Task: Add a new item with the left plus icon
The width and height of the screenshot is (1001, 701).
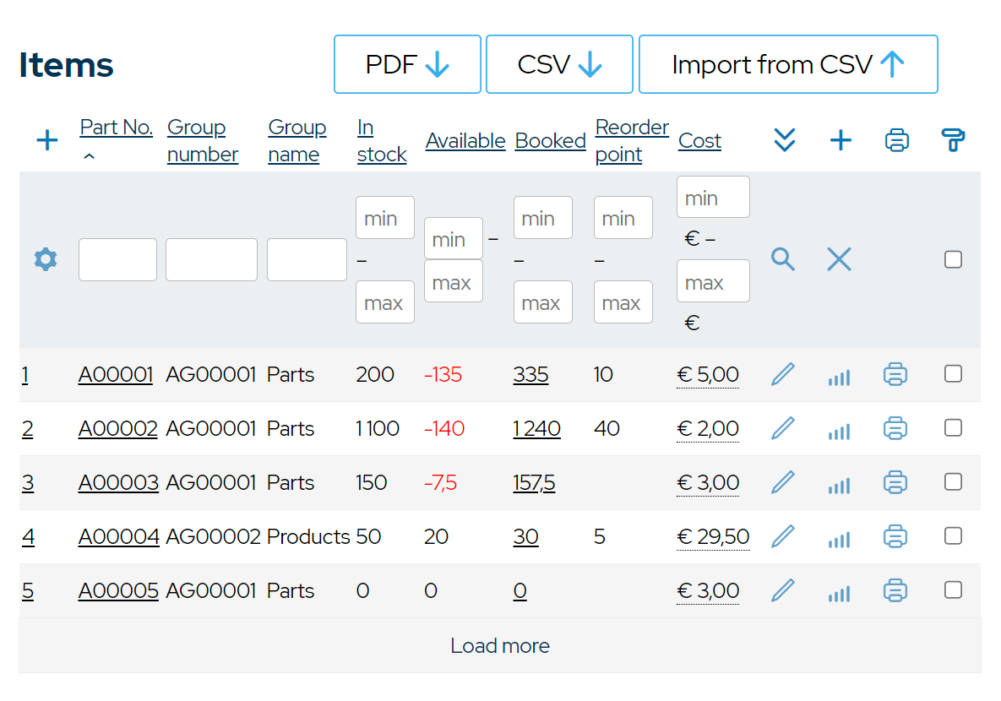Action: pyautogui.click(x=46, y=140)
